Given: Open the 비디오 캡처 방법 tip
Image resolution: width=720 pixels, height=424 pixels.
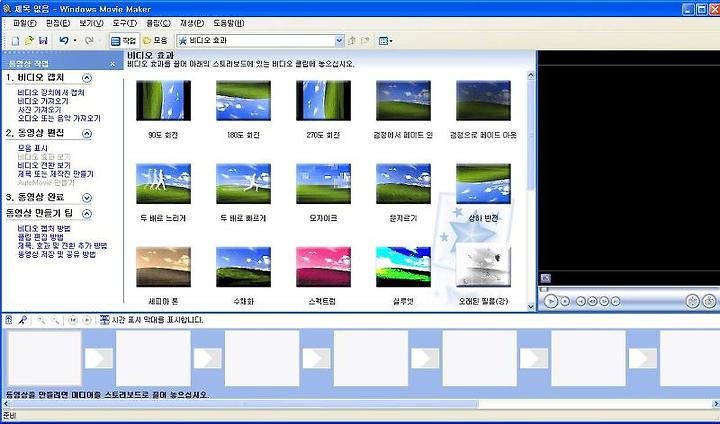Looking at the screenshot, I should 44,228.
